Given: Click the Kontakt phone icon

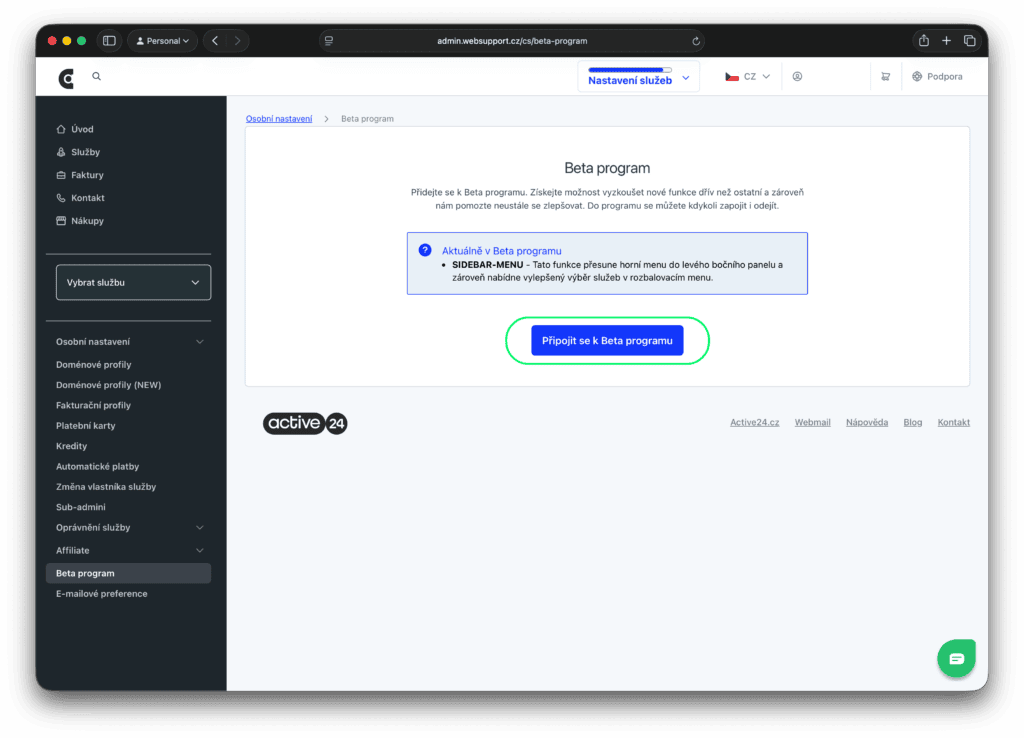Looking at the screenshot, I should tap(61, 197).
